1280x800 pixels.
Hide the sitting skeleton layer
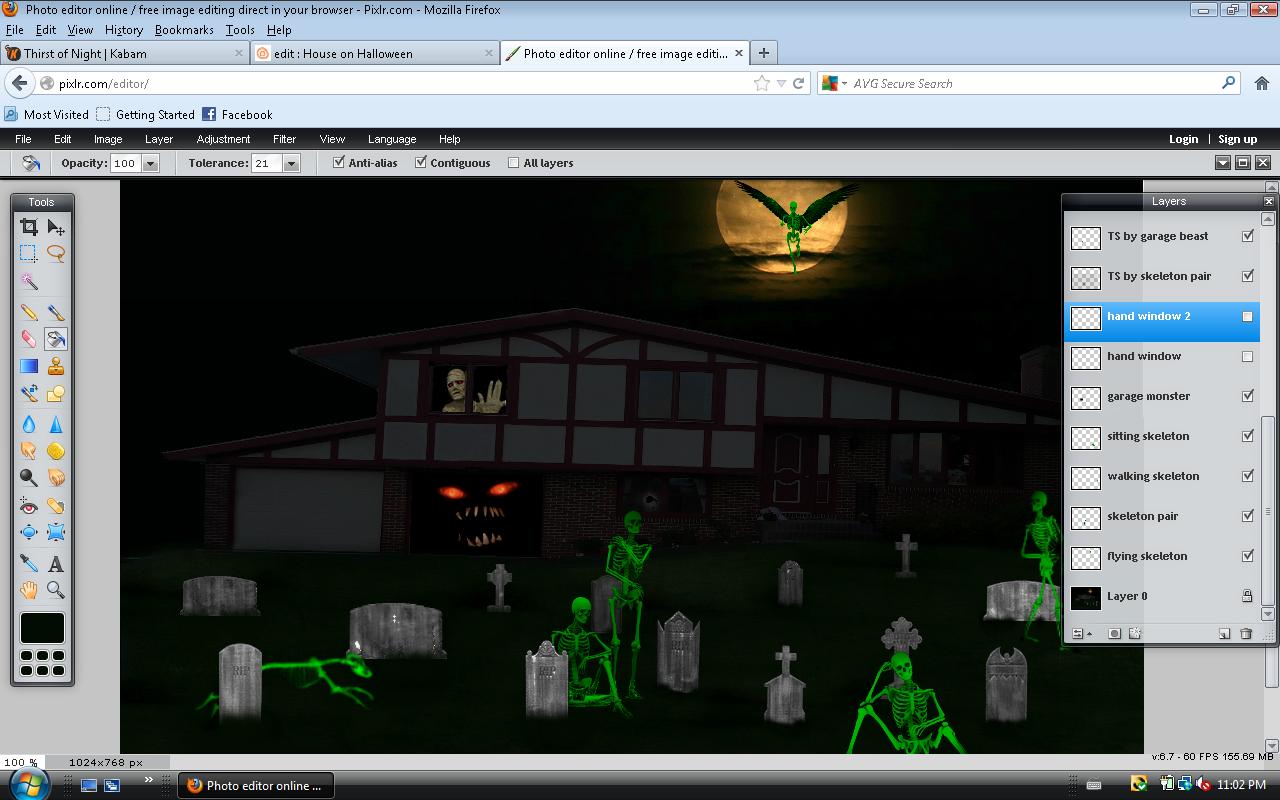pos(1247,436)
